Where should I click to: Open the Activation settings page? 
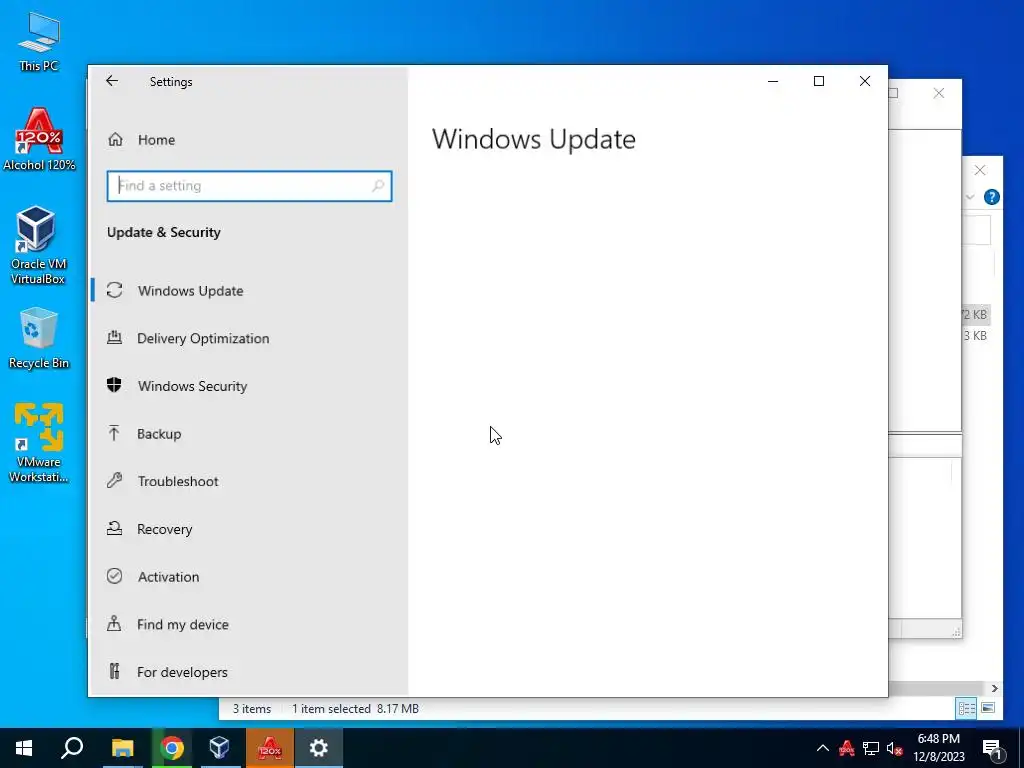pyautogui.click(x=168, y=577)
